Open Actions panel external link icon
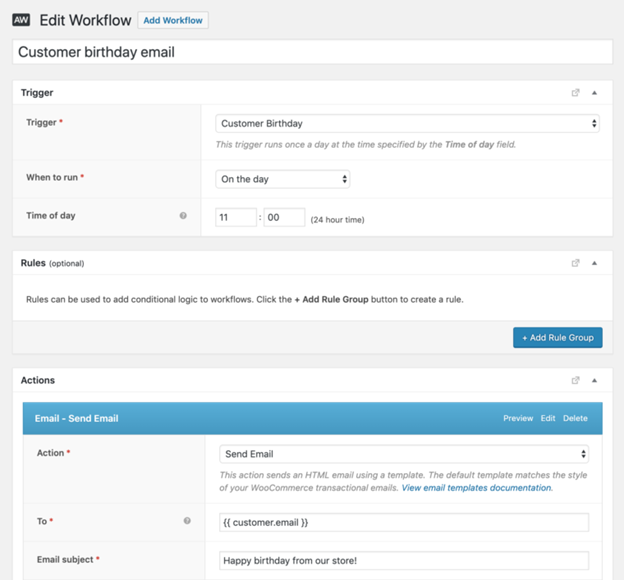The image size is (624, 580). (575, 380)
